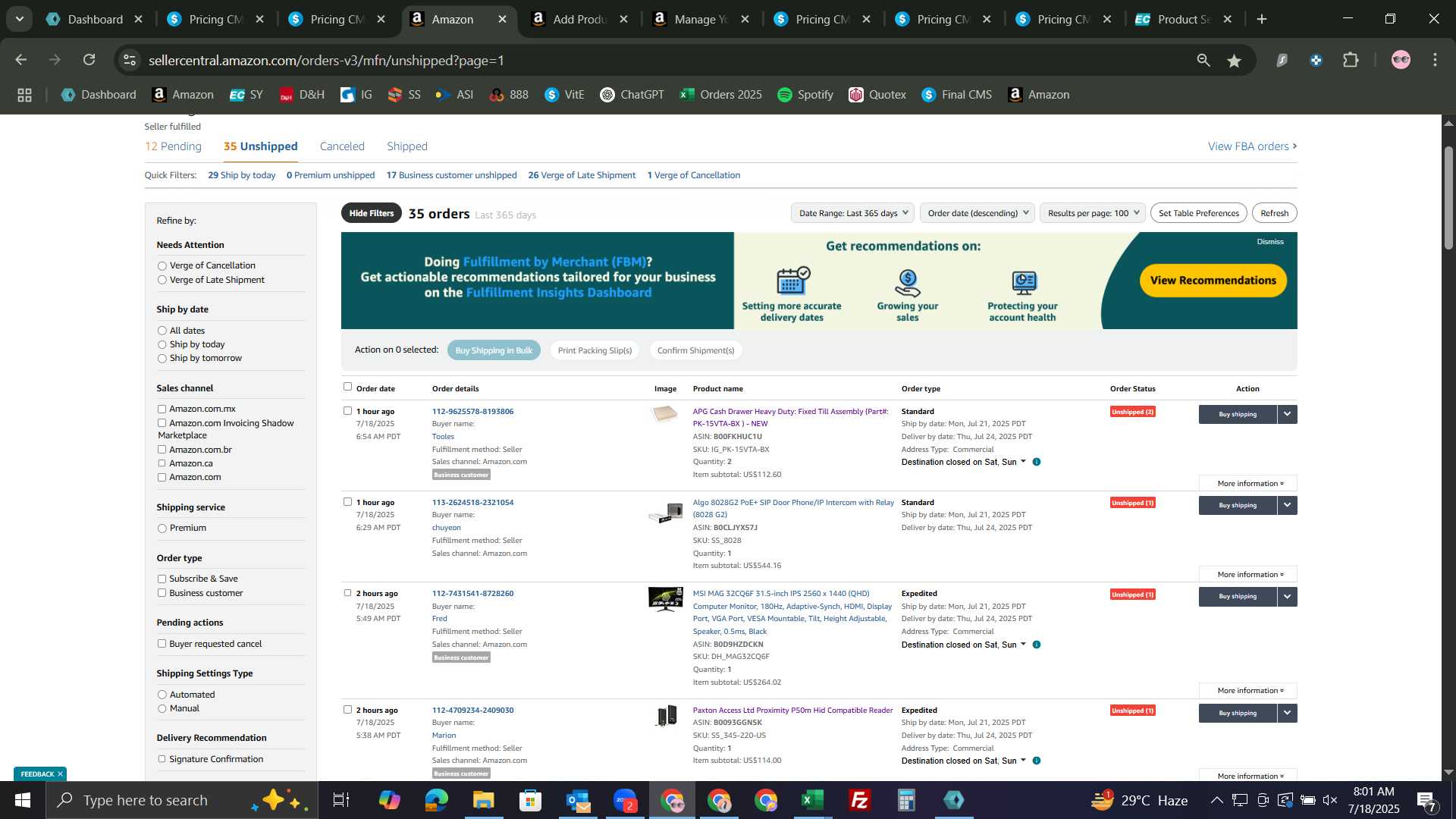Open the new tab plus button
The image size is (1456, 819).
(x=1262, y=19)
